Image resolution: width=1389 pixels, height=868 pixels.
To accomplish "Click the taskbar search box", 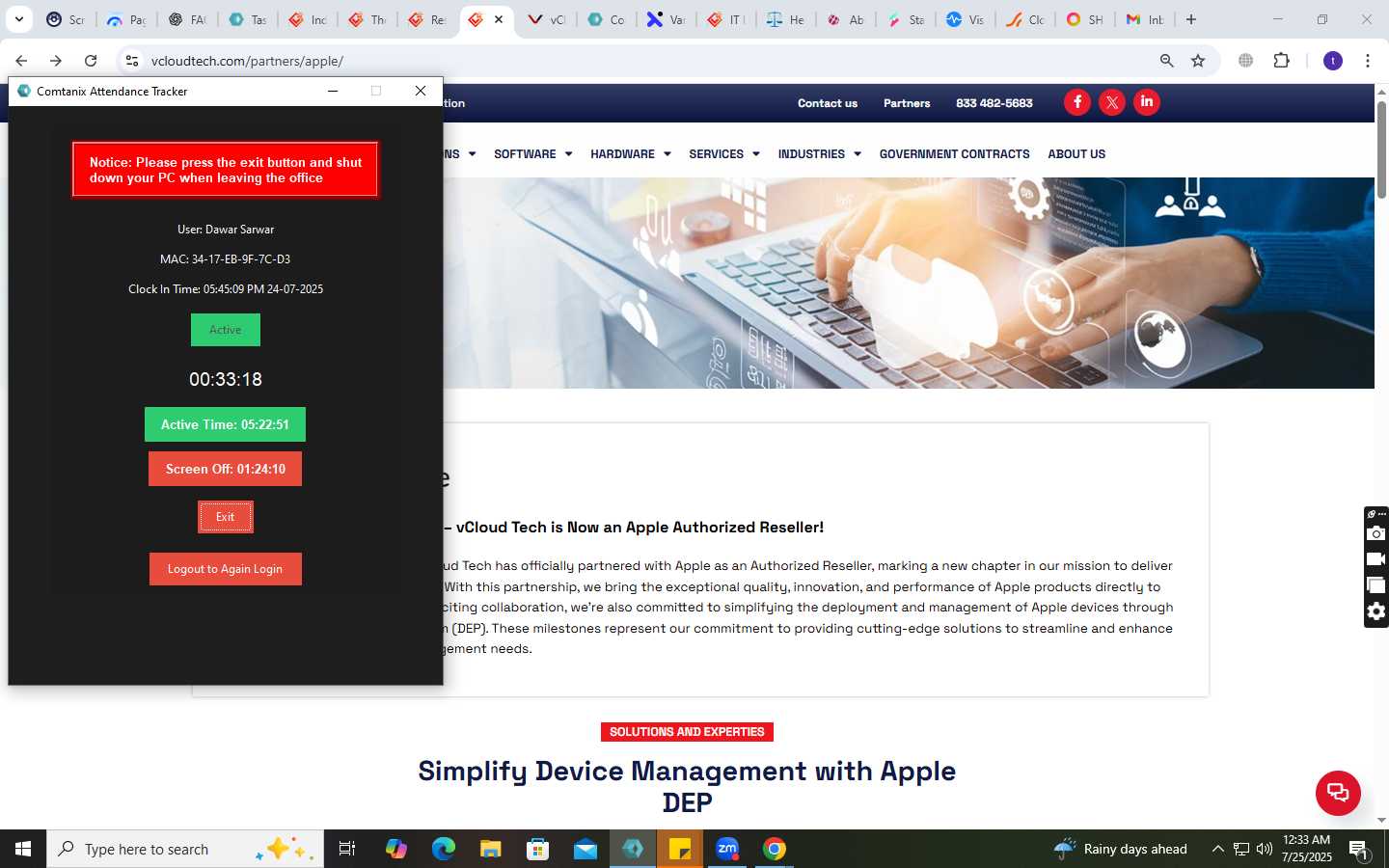I will tap(185, 849).
